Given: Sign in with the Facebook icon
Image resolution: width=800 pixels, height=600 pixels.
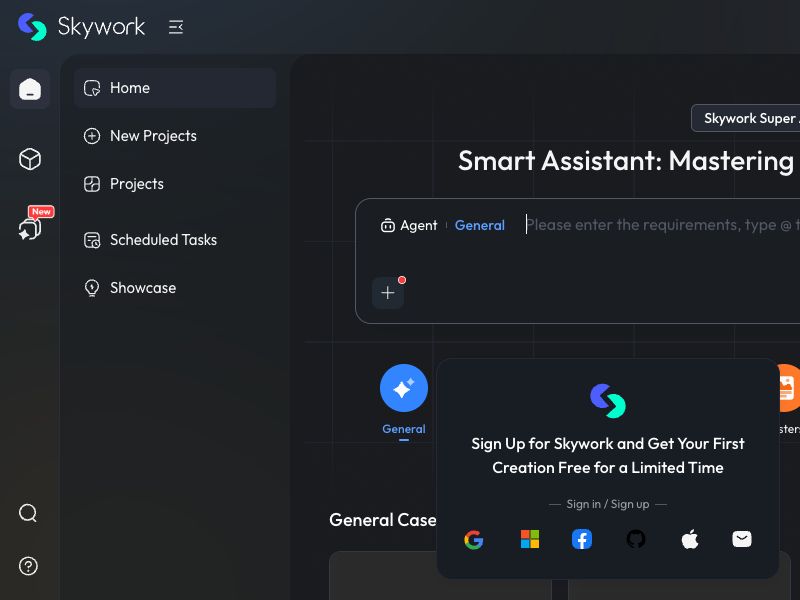Looking at the screenshot, I should coord(582,539).
